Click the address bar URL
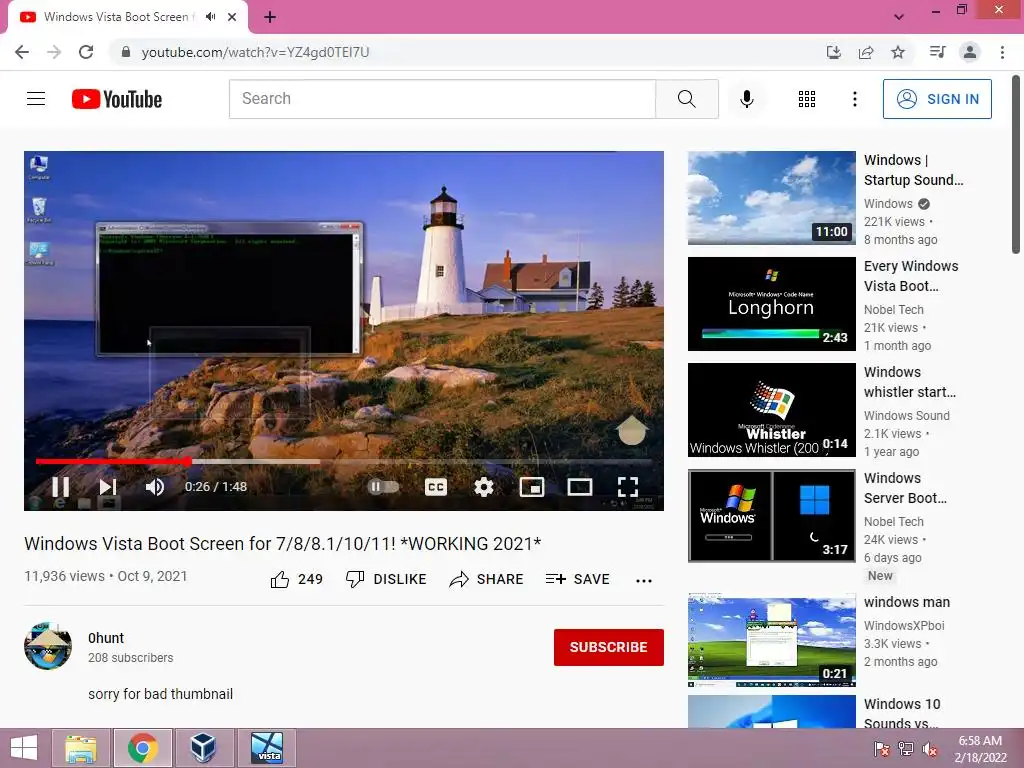Image resolution: width=1024 pixels, height=768 pixels. coord(255,52)
